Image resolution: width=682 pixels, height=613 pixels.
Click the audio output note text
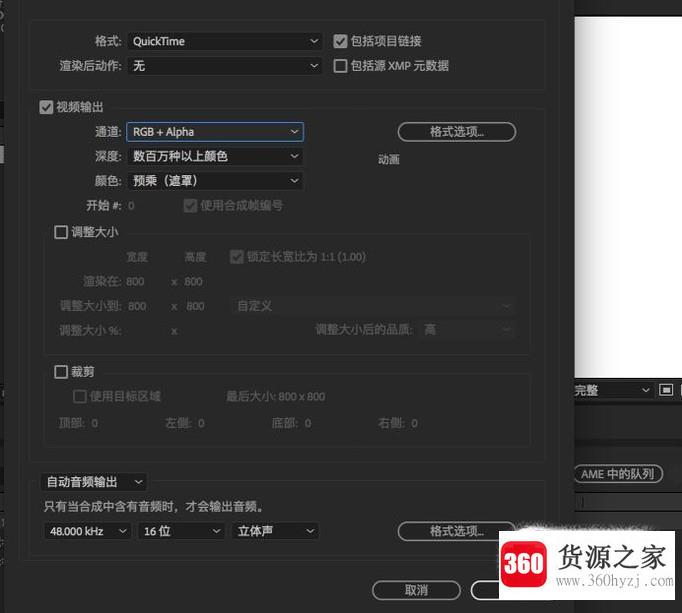[153, 506]
